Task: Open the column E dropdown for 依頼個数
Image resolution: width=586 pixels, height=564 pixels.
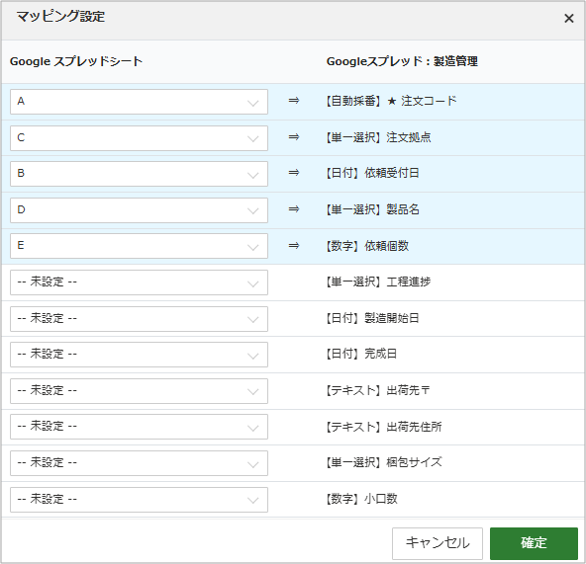Action: pos(139,246)
